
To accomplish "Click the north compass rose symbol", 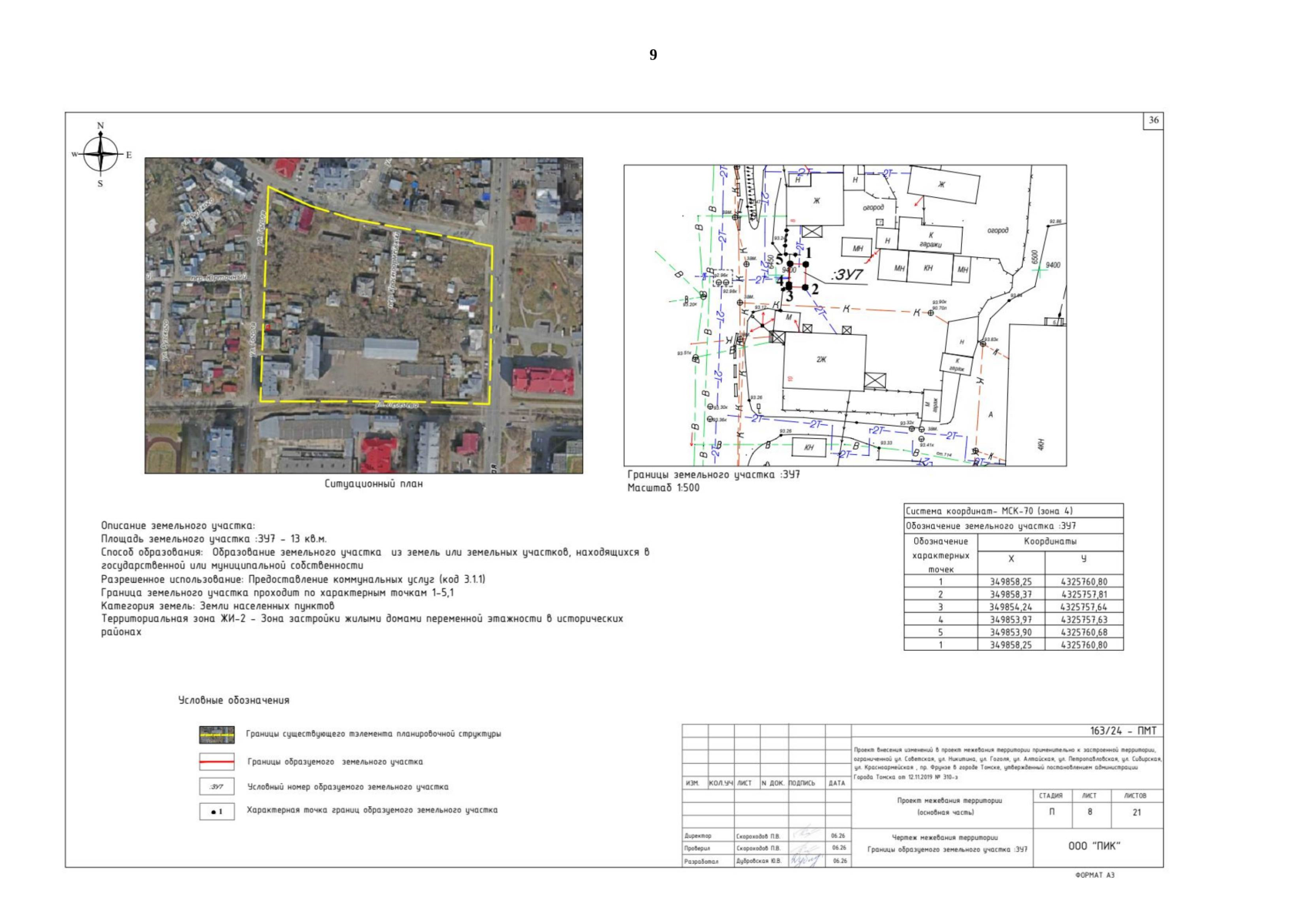I will click(101, 154).
